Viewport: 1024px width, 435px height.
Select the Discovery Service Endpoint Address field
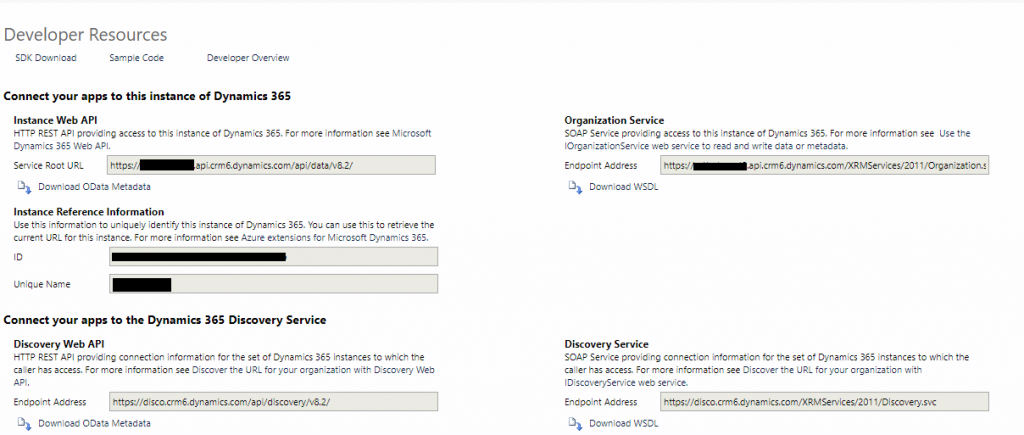click(825, 402)
